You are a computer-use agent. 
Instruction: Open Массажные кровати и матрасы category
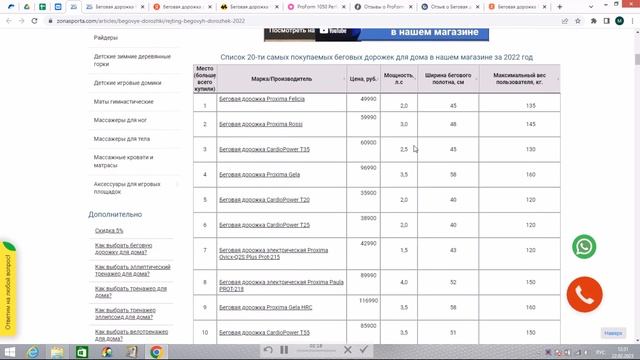[123, 161]
